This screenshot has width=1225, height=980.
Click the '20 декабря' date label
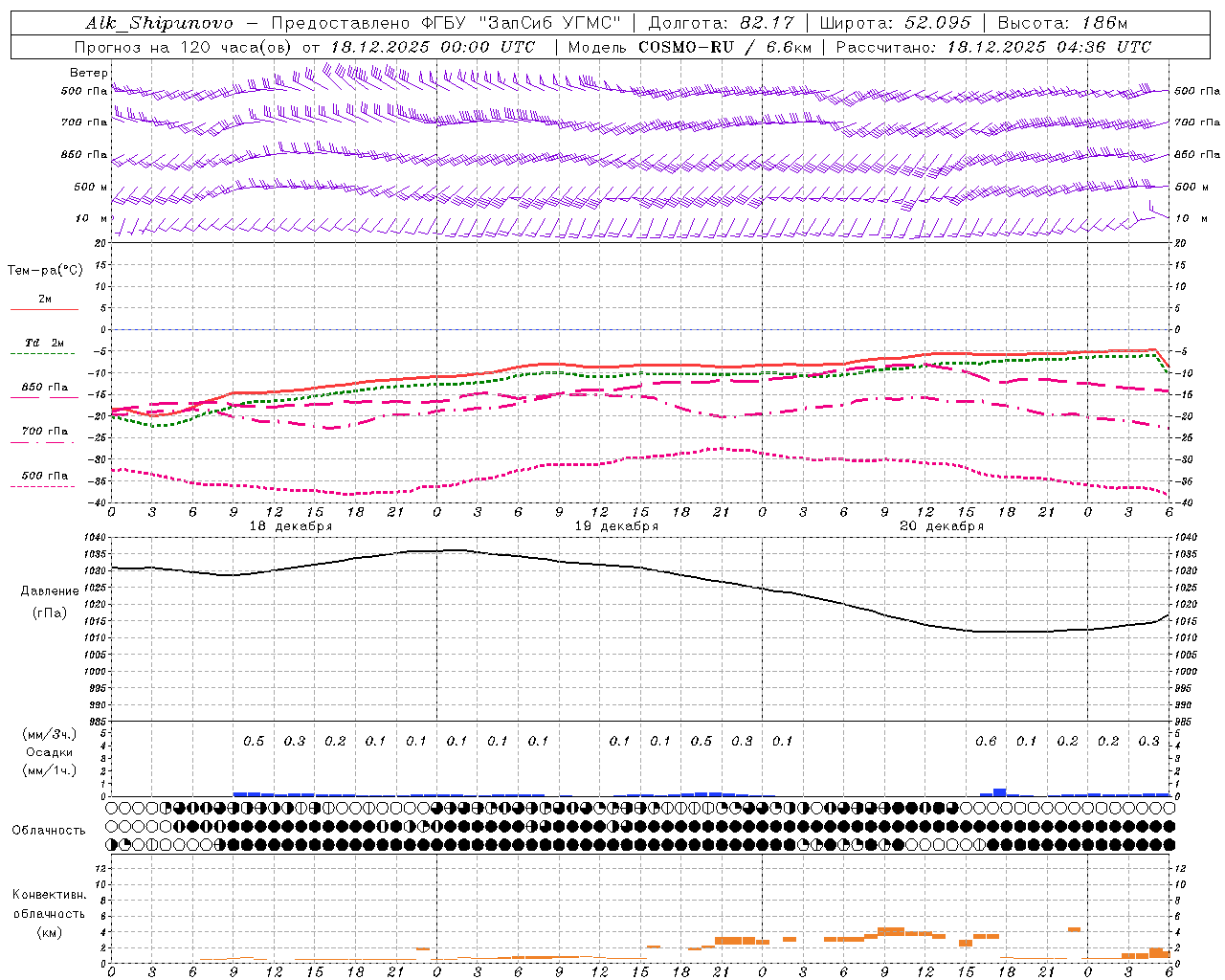(x=942, y=526)
